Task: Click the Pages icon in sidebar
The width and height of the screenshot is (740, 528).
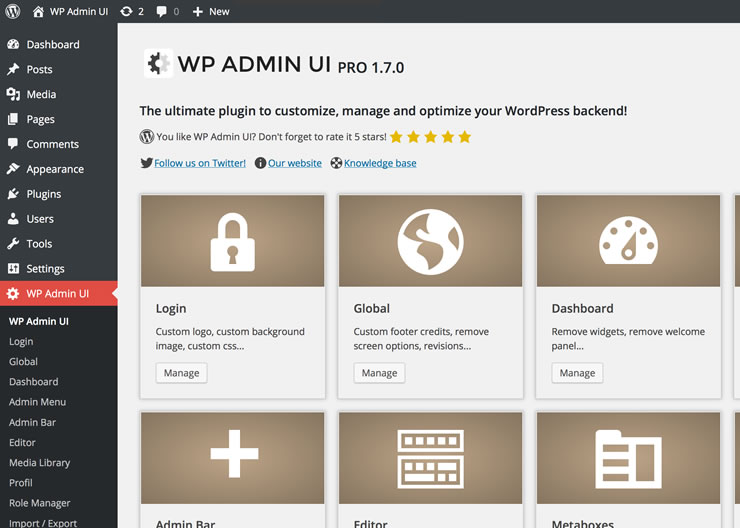Action: [13, 119]
